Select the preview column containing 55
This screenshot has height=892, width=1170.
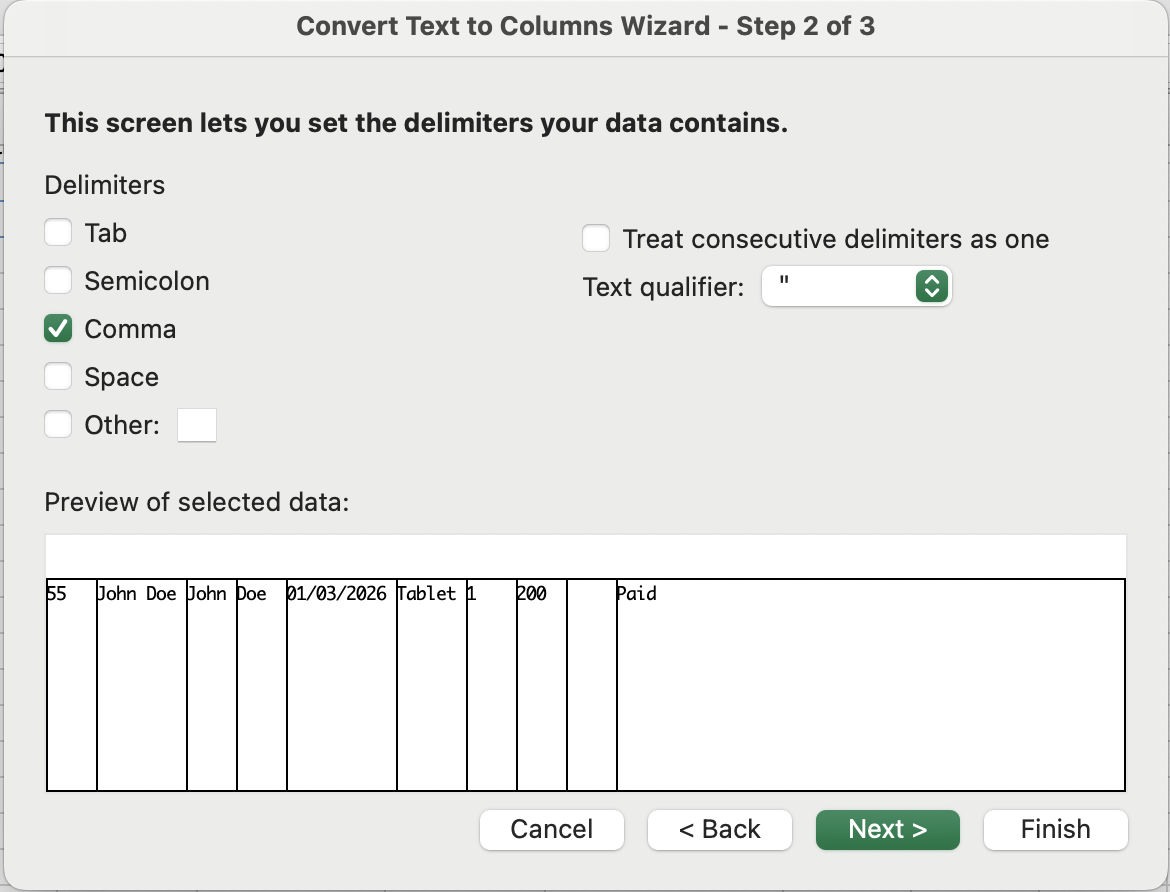tap(71, 680)
